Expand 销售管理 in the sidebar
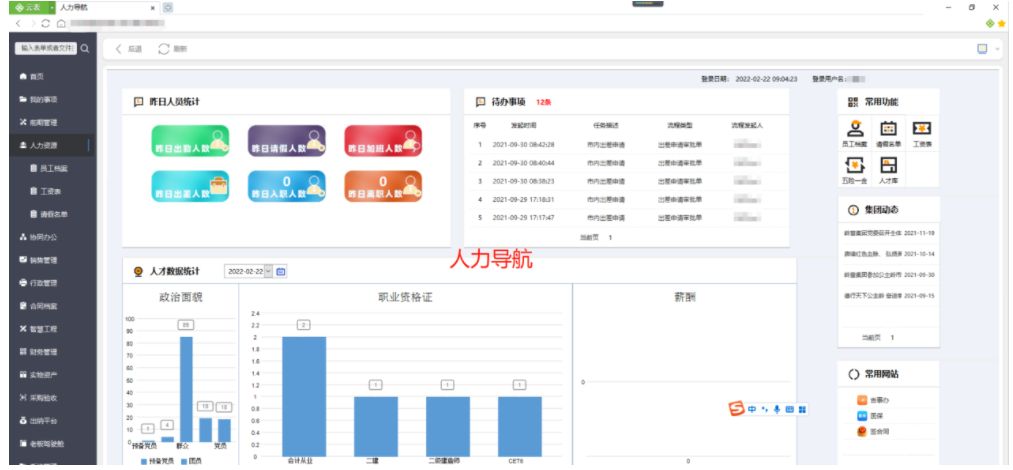 pos(39,260)
